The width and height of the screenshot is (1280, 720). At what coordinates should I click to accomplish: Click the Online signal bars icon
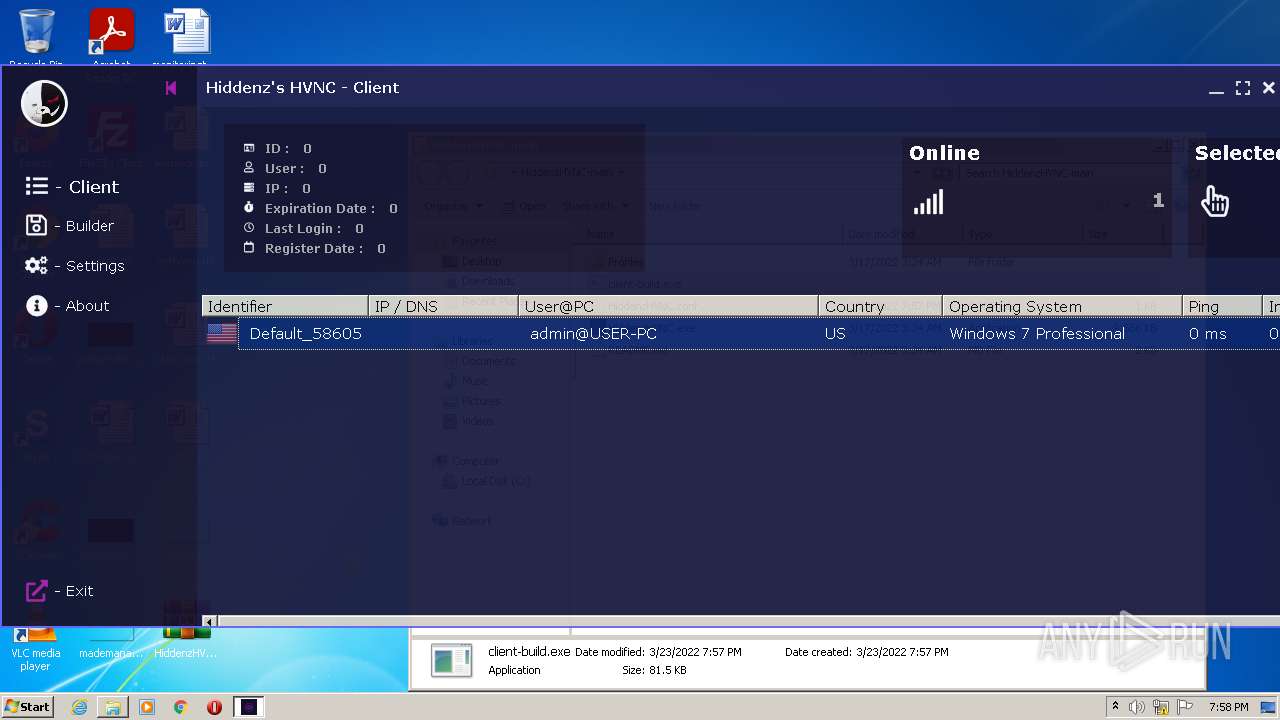coord(928,203)
